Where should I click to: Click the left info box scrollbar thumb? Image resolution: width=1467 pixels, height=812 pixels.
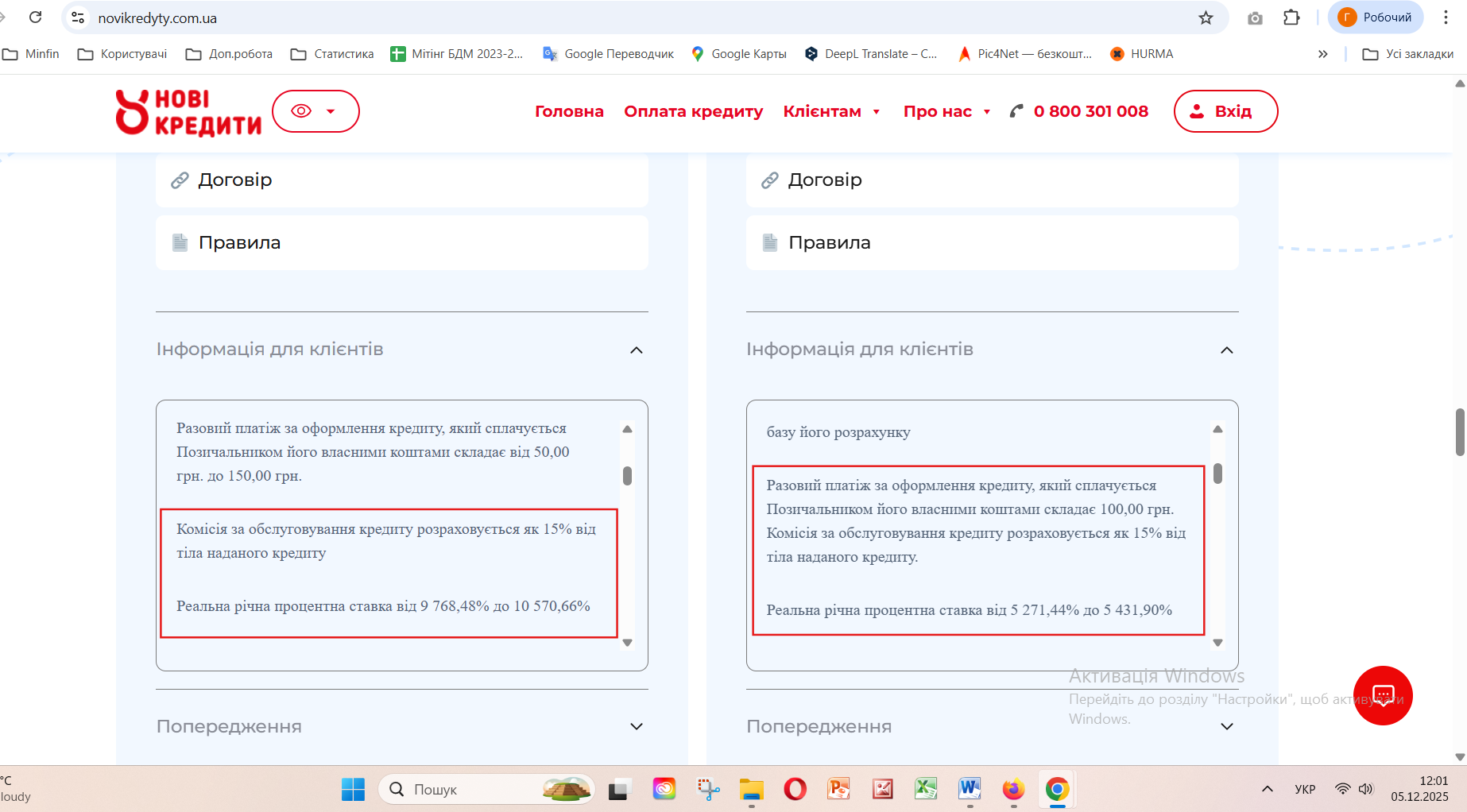coord(627,475)
